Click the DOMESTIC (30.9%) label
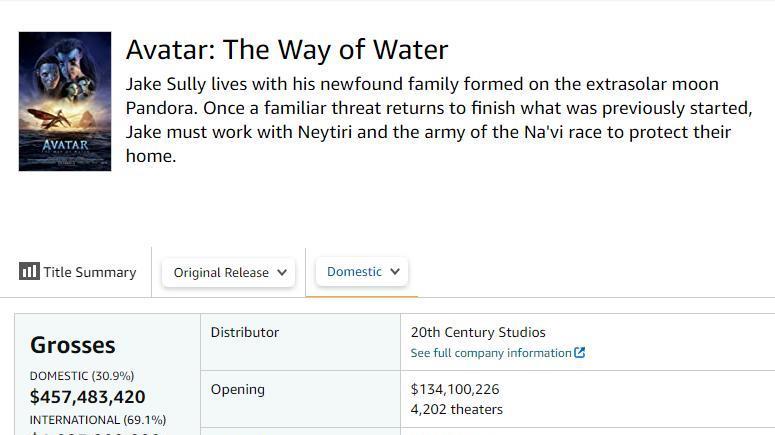 point(82,376)
